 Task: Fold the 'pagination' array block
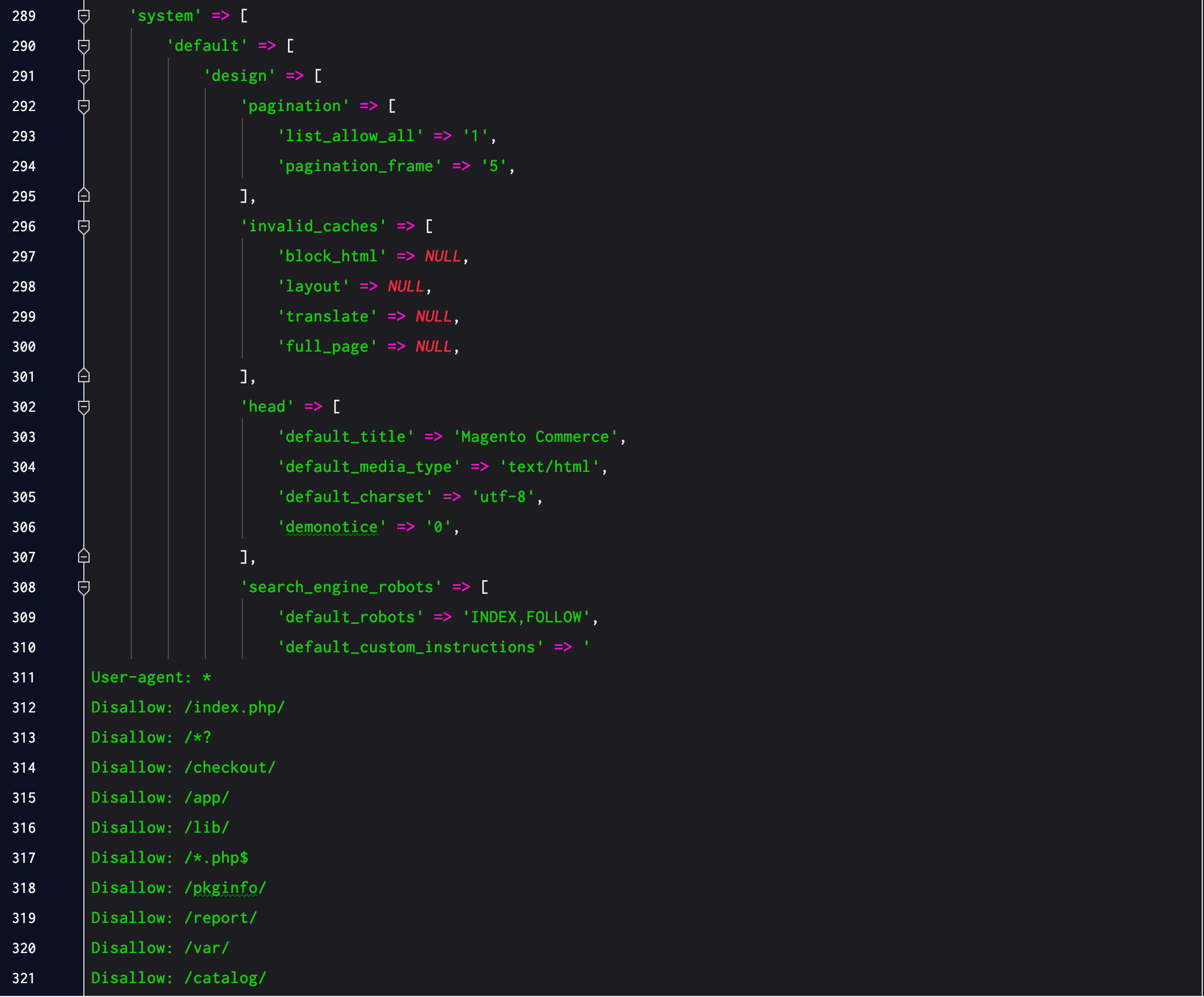pos(84,106)
